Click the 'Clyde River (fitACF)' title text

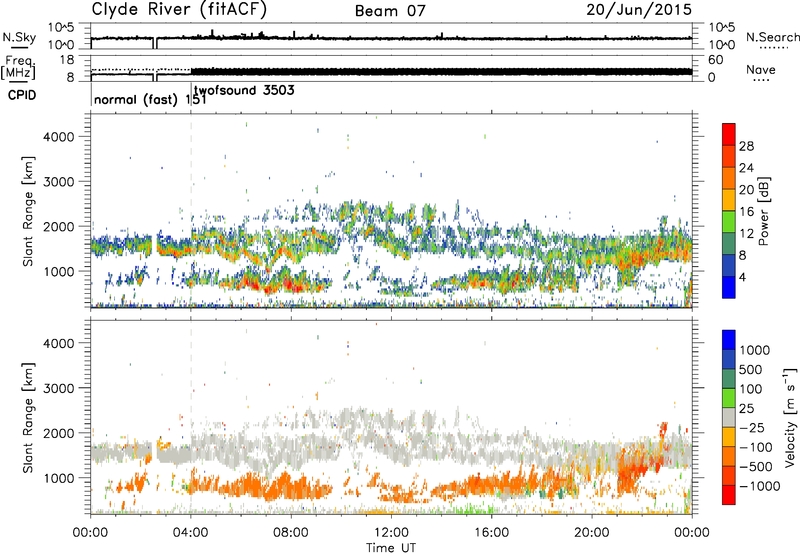[179, 9]
